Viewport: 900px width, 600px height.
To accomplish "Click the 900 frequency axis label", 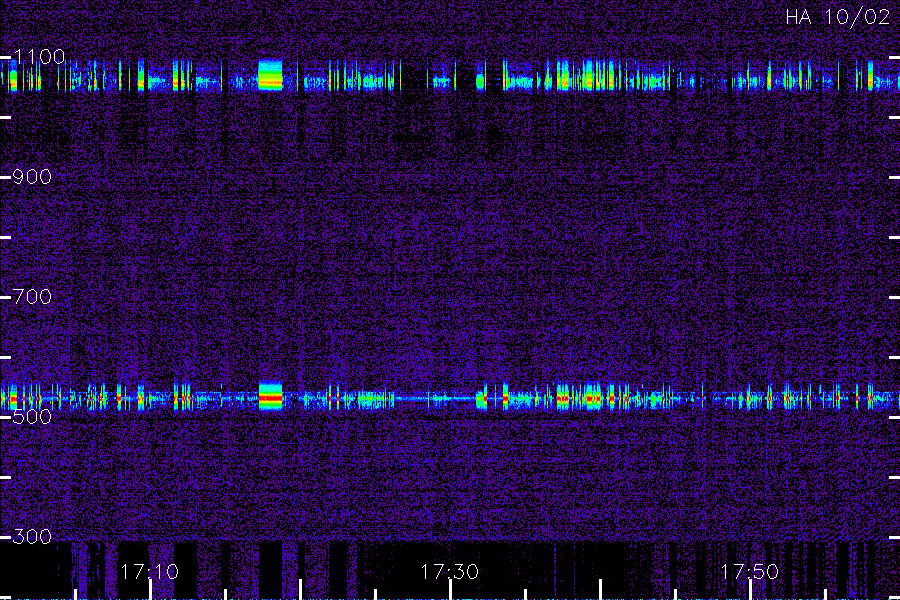I will 32,177.
